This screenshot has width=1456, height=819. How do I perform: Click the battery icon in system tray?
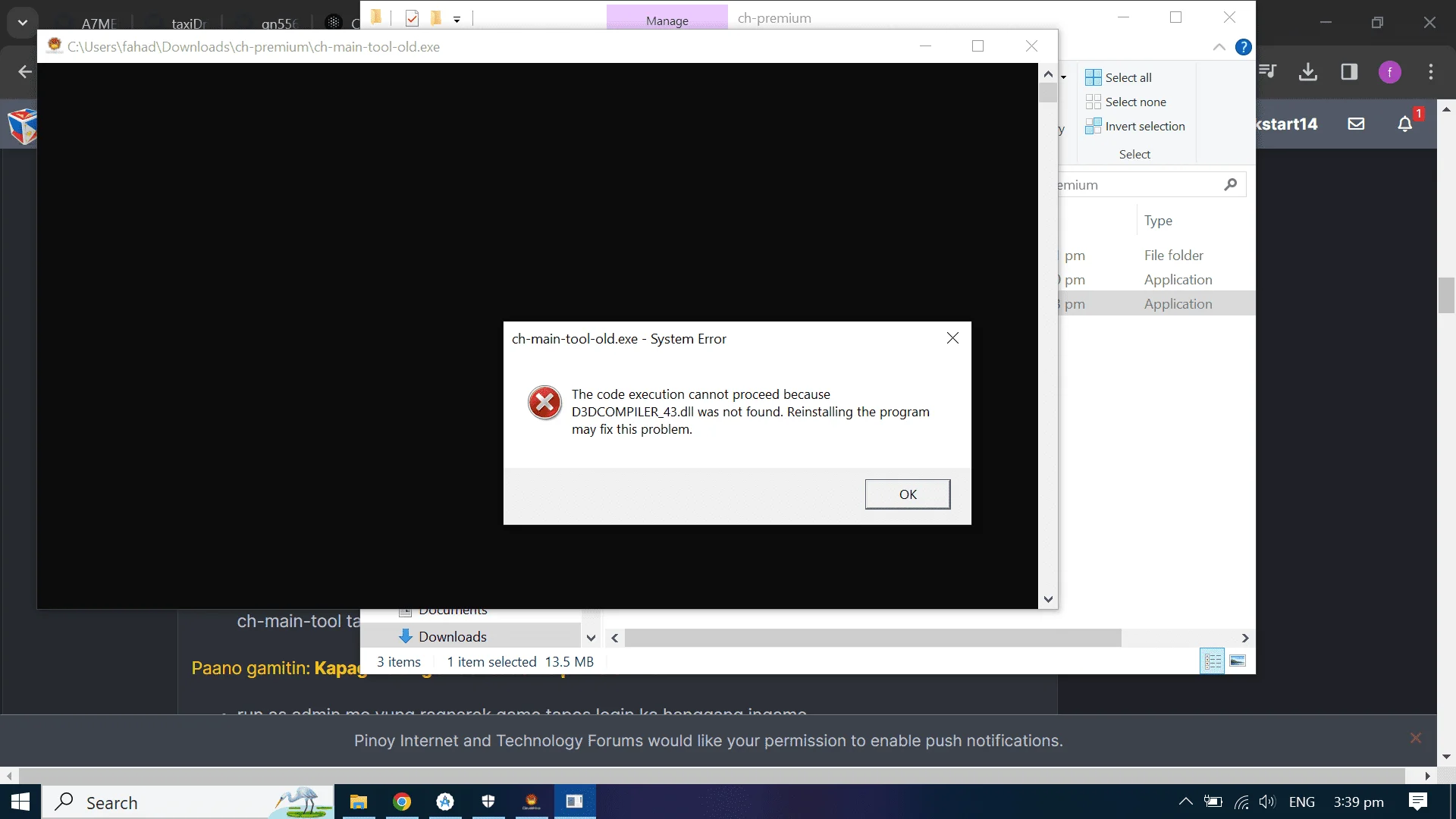pyautogui.click(x=1213, y=802)
